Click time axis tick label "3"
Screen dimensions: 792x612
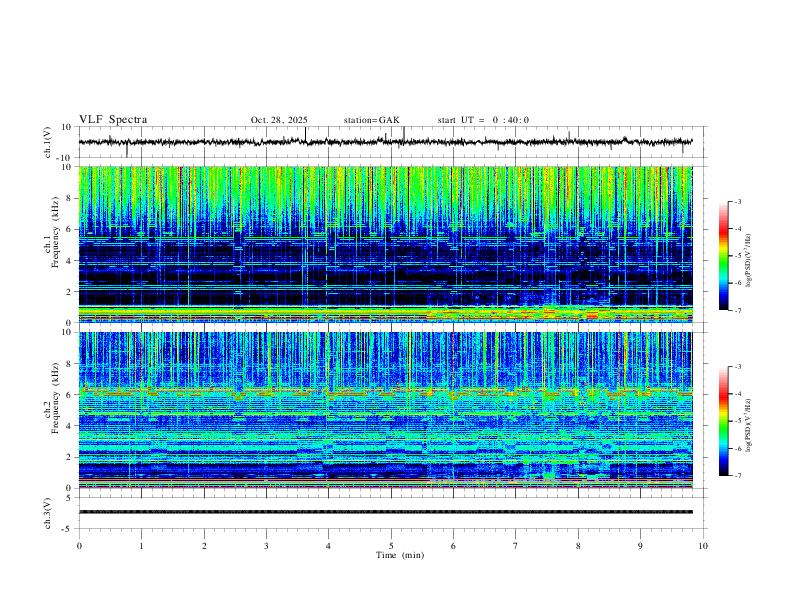tap(266, 546)
